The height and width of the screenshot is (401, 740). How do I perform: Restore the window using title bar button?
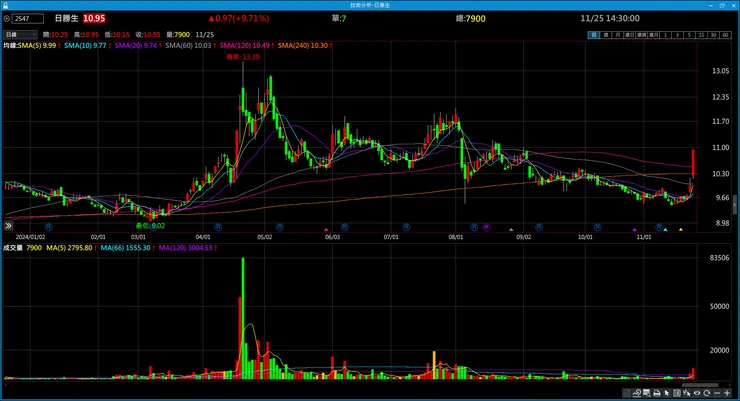tap(722, 5)
